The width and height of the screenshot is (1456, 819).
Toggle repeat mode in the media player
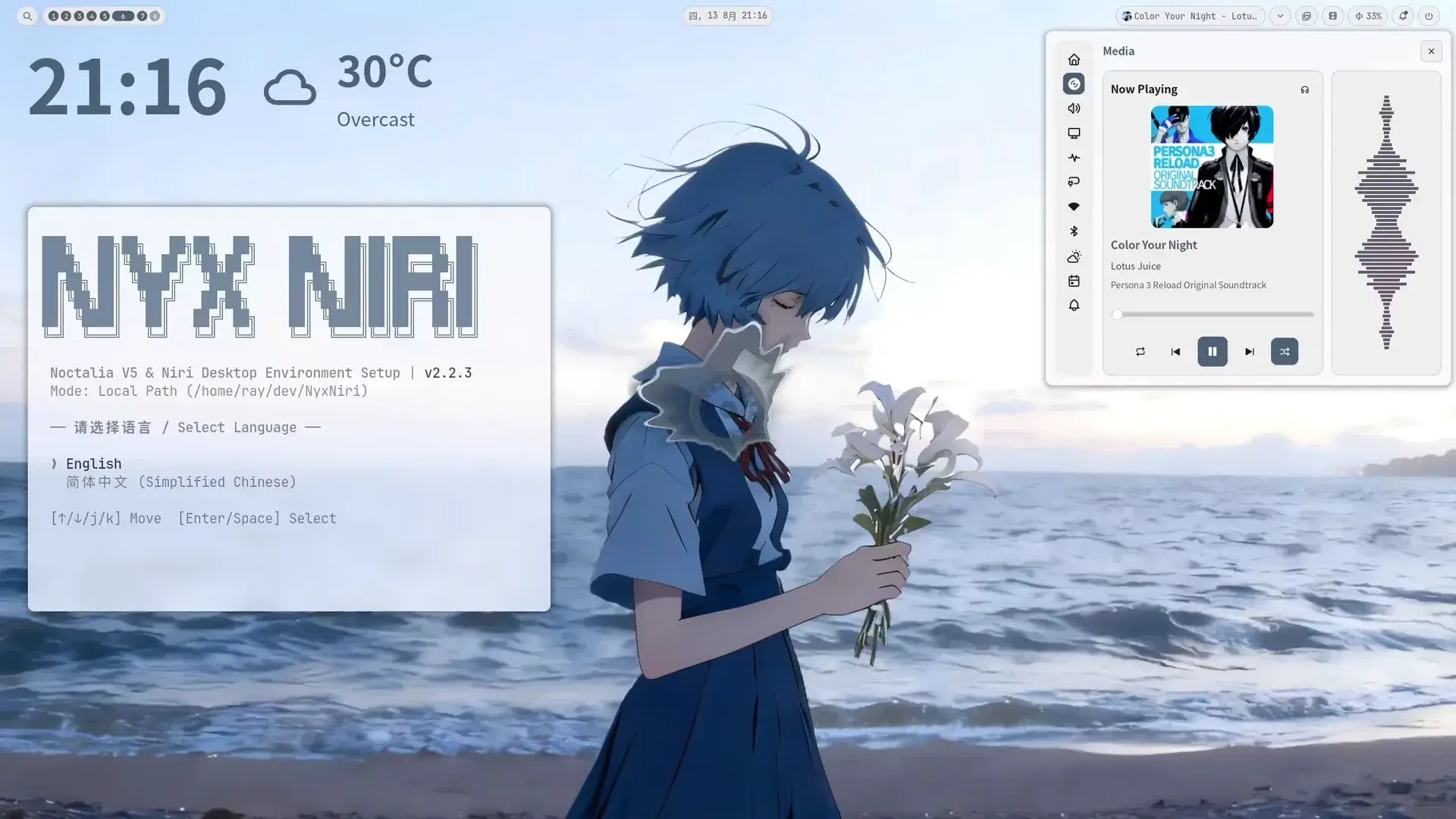[1141, 352]
